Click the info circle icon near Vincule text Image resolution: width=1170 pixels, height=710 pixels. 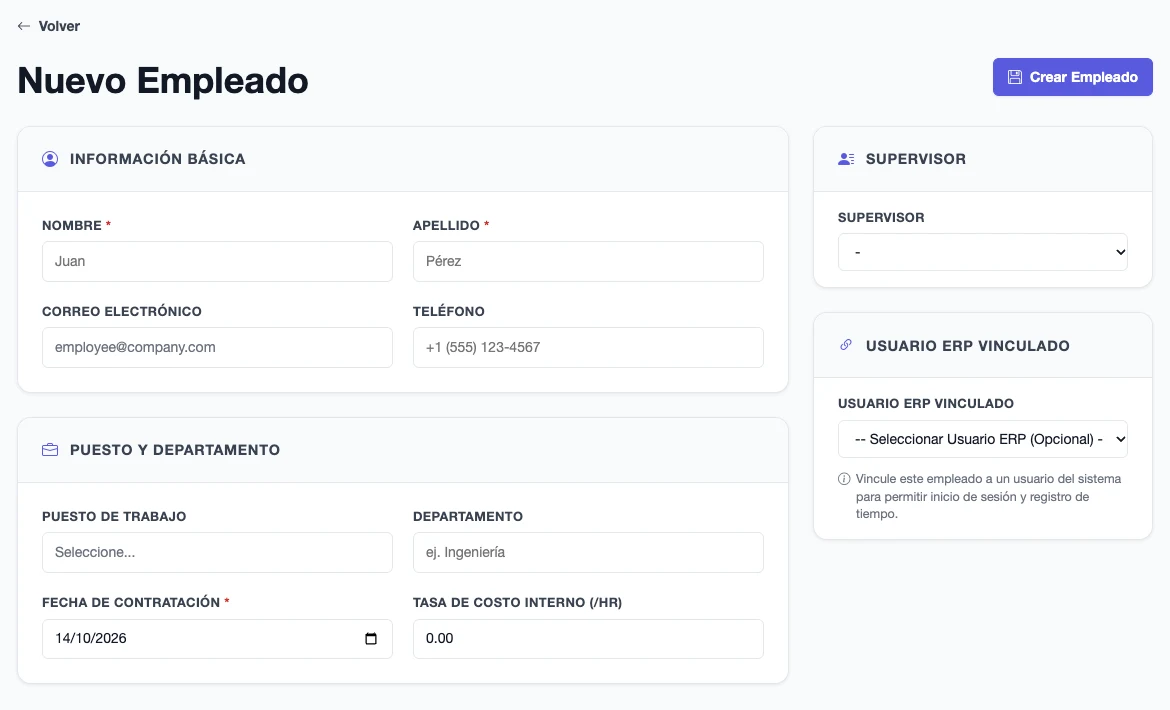[x=844, y=479]
